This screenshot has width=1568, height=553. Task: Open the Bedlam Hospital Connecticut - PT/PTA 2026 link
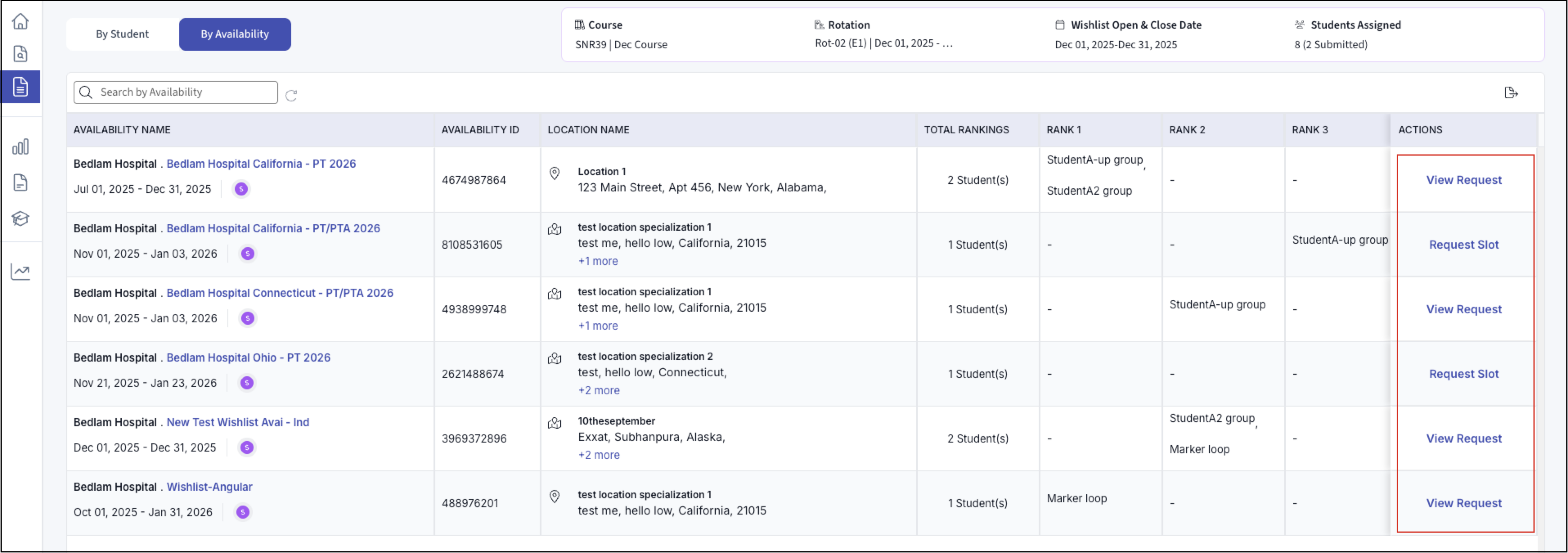click(x=279, y=293)
